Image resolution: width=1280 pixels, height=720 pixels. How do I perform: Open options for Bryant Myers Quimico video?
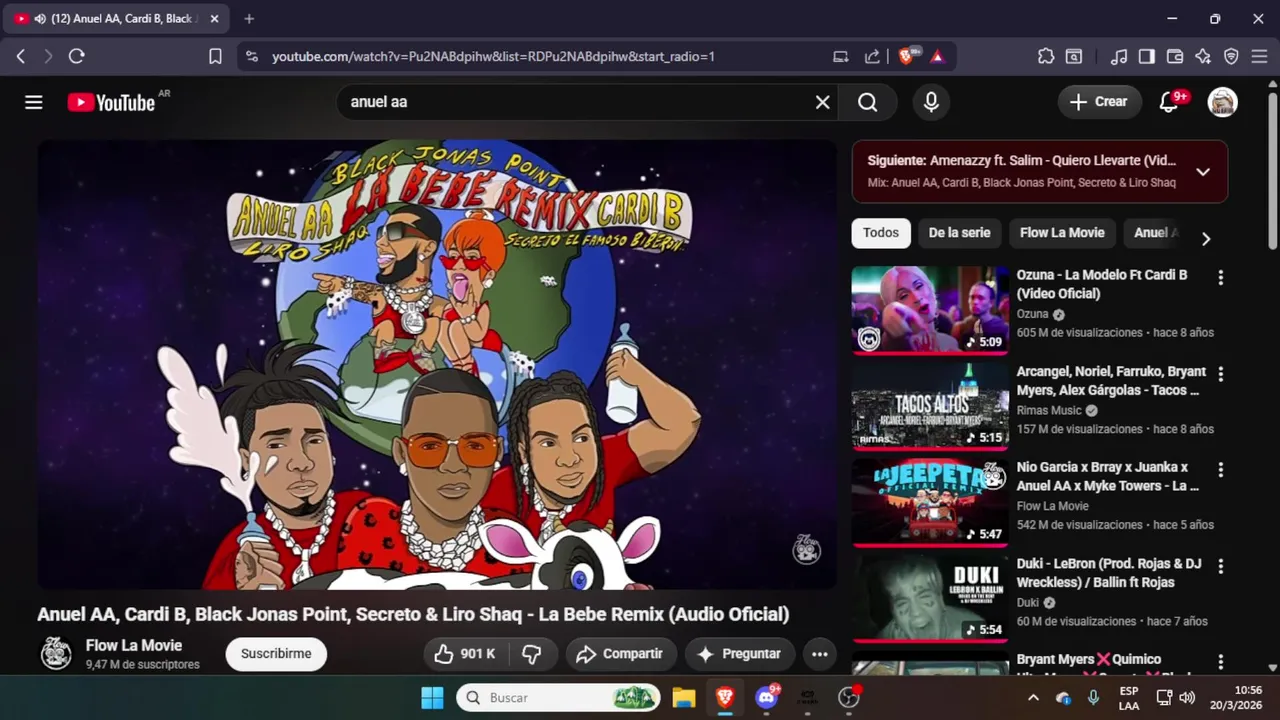[1220, 662]
